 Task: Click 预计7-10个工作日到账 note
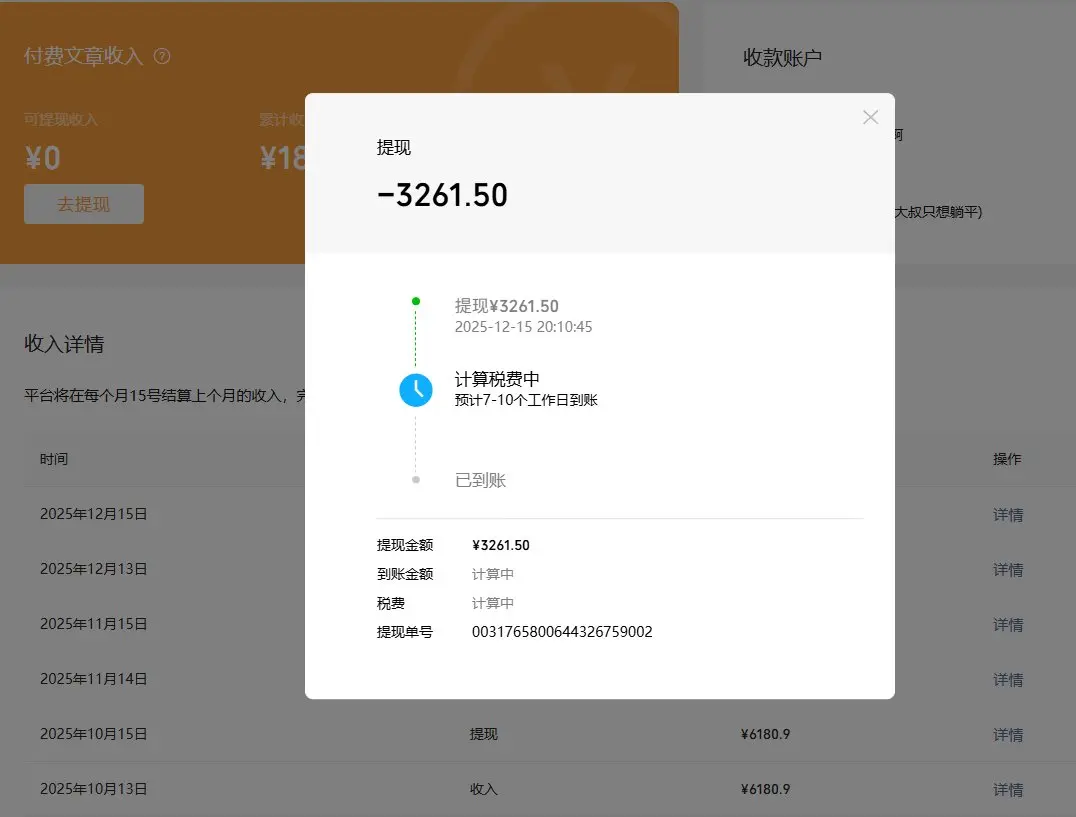click(x=526, y=400)
